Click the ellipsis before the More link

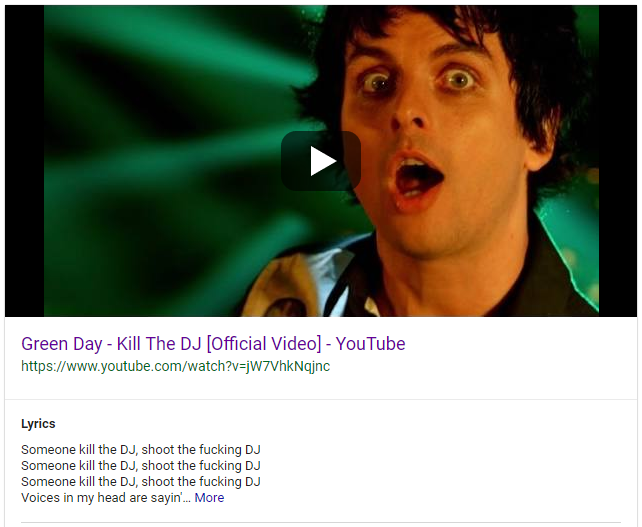(187, 500)
